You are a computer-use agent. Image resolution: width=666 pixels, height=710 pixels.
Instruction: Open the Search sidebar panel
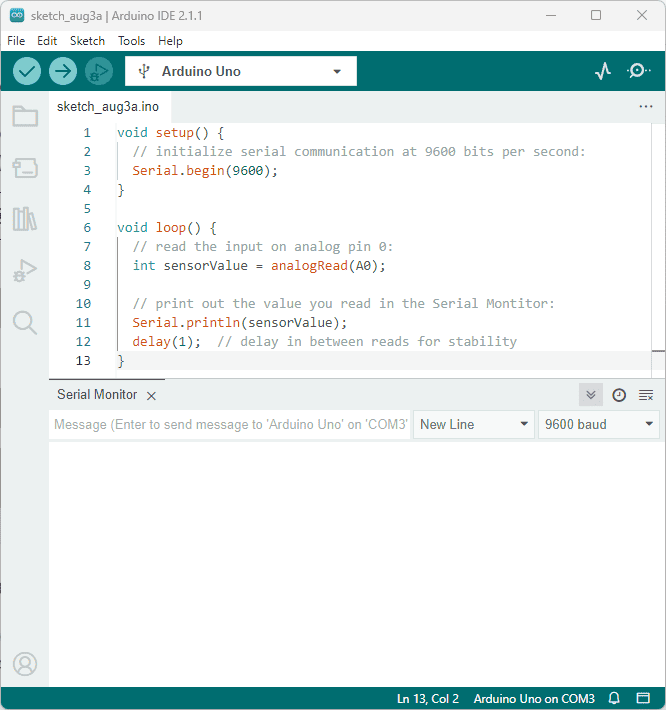click(25, 322)
